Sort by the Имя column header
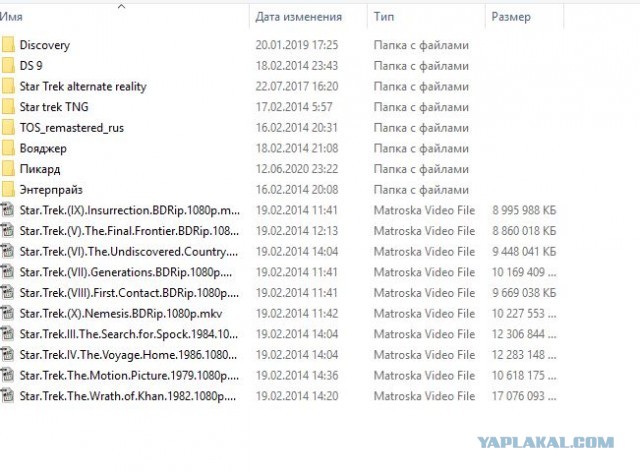This screenshot has width=640, height=472. 11,17
